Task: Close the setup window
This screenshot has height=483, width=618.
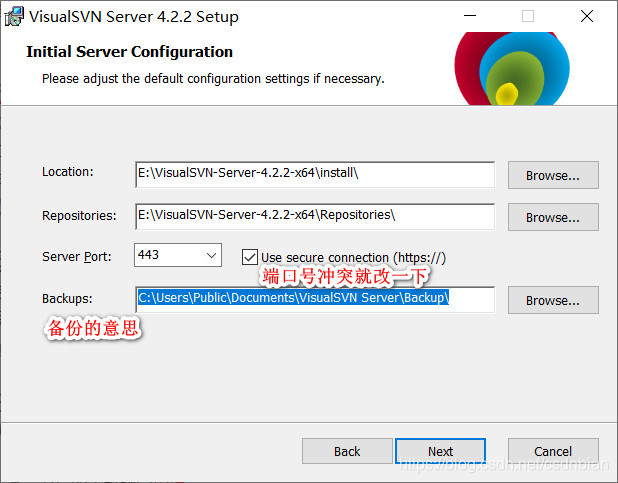Action: [587, 16]
